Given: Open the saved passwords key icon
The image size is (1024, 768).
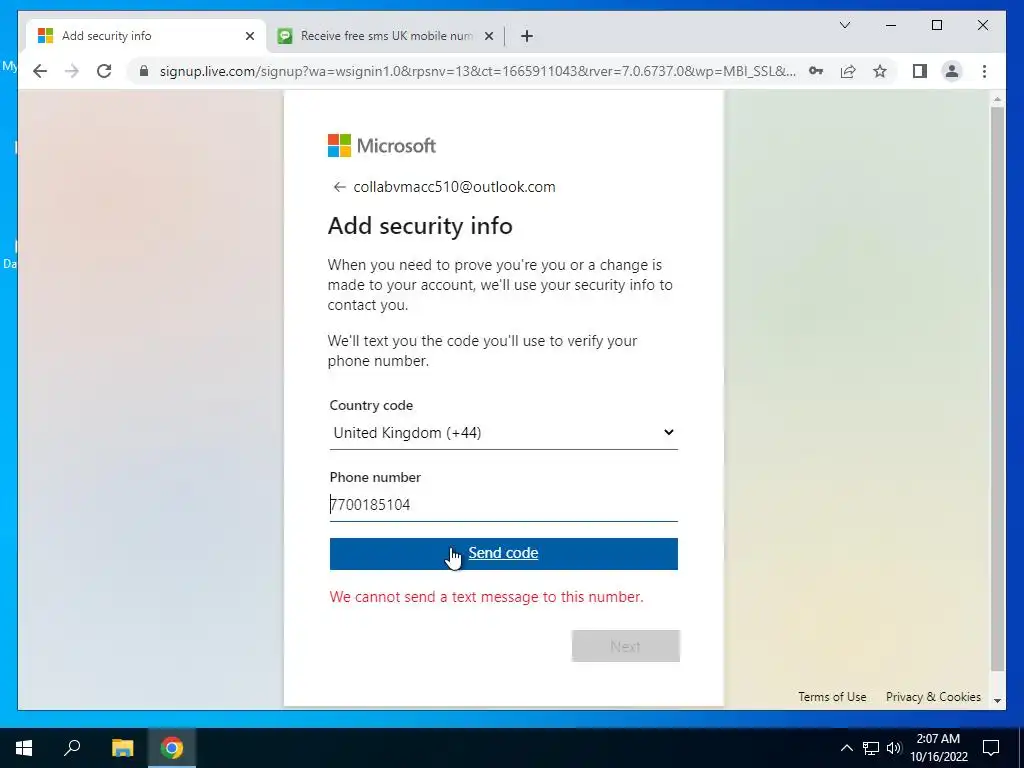Looking at the screenshot, I should click(816, 71).
